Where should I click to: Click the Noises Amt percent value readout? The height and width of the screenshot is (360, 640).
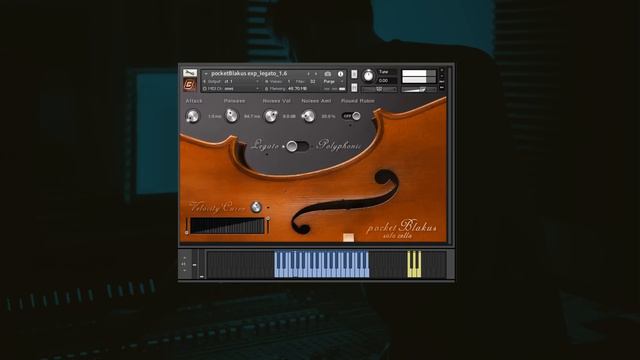click(328, 117)
